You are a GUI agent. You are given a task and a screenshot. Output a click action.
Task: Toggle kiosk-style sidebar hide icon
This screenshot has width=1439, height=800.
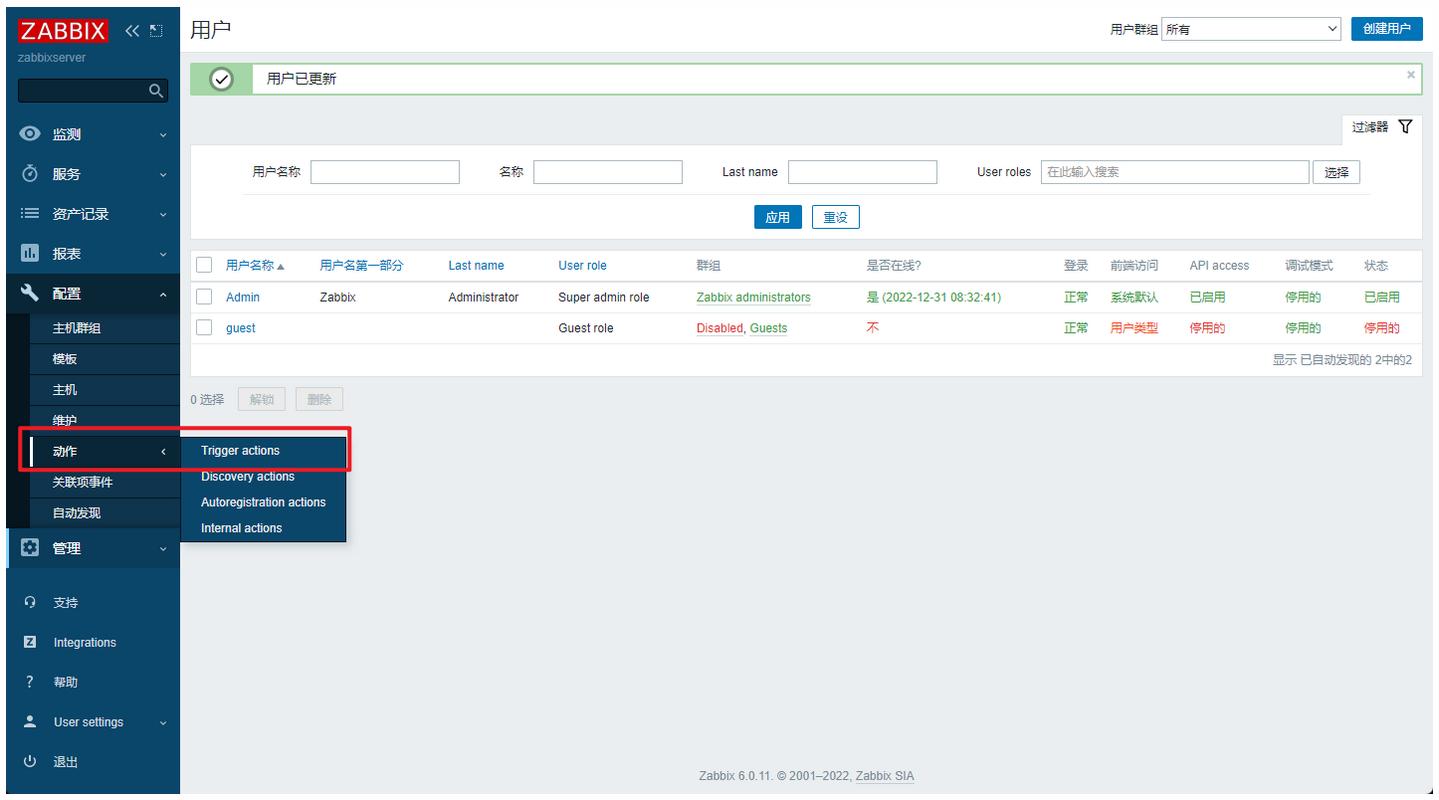pos(155,31)
